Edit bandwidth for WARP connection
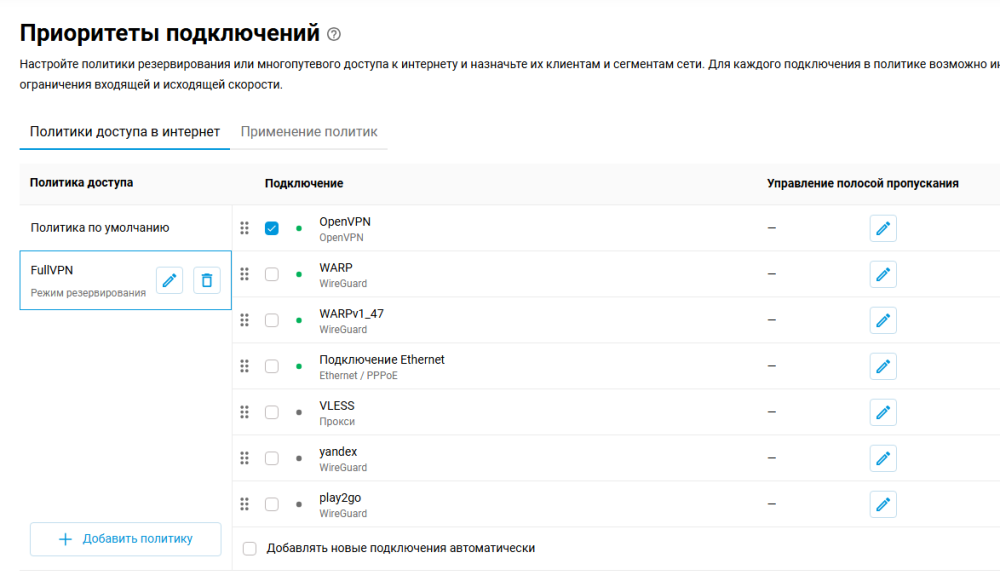This screenshot has width=1000, height=587. click(883, 274)
